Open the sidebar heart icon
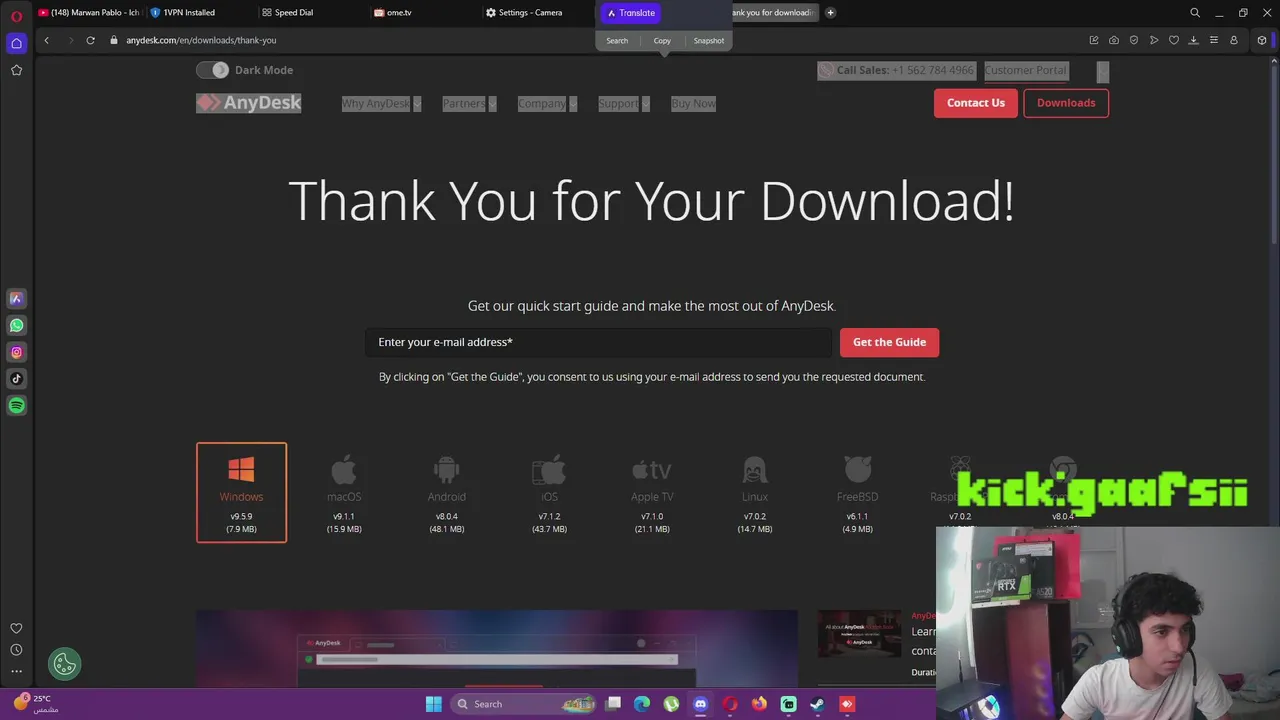The image size is (1280, 720). [16, 628]
